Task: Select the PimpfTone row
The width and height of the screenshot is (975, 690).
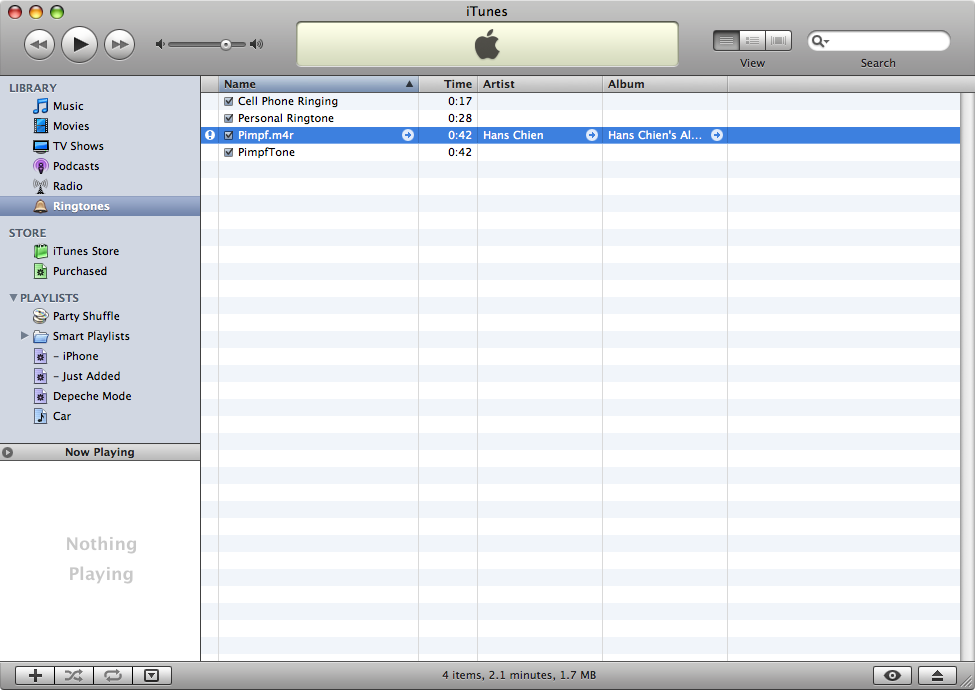Action: click(581, 152)
